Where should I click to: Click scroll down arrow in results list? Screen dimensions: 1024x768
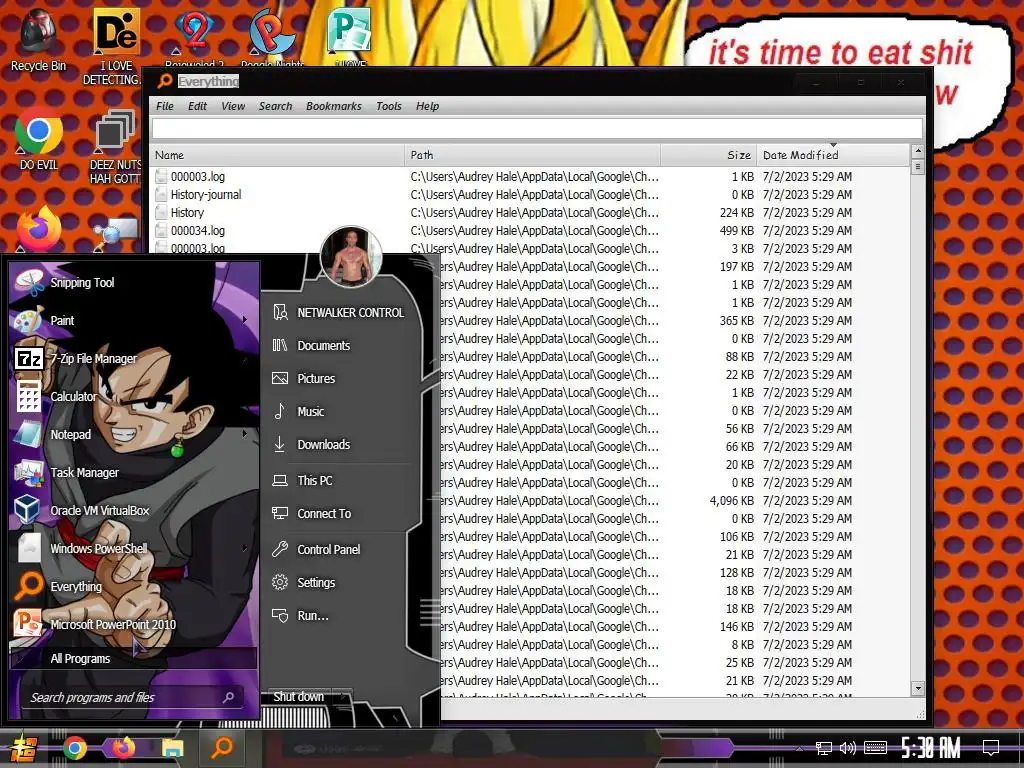pos(918,688)
